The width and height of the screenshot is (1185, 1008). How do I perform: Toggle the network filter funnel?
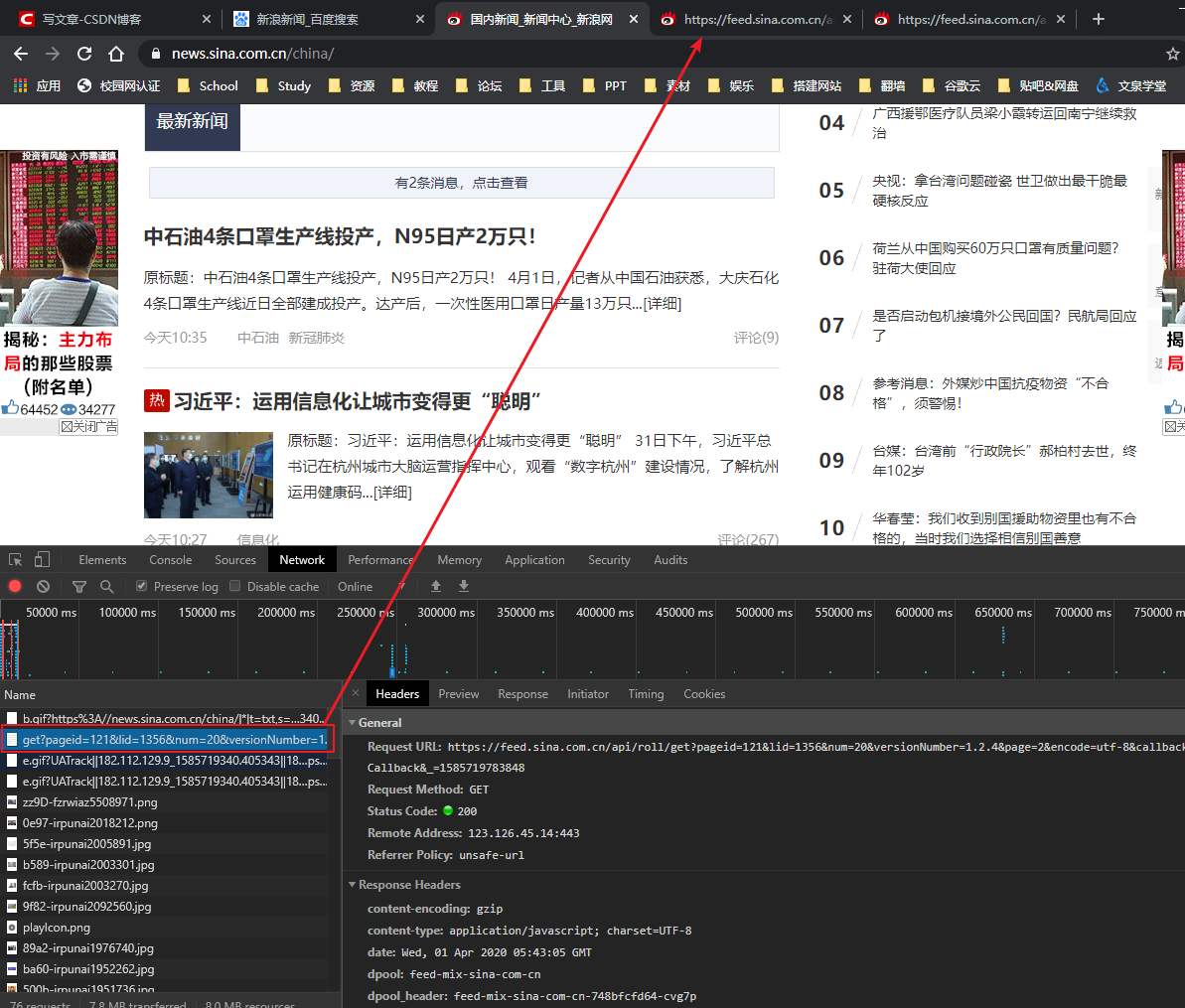(x=78, y=586)
